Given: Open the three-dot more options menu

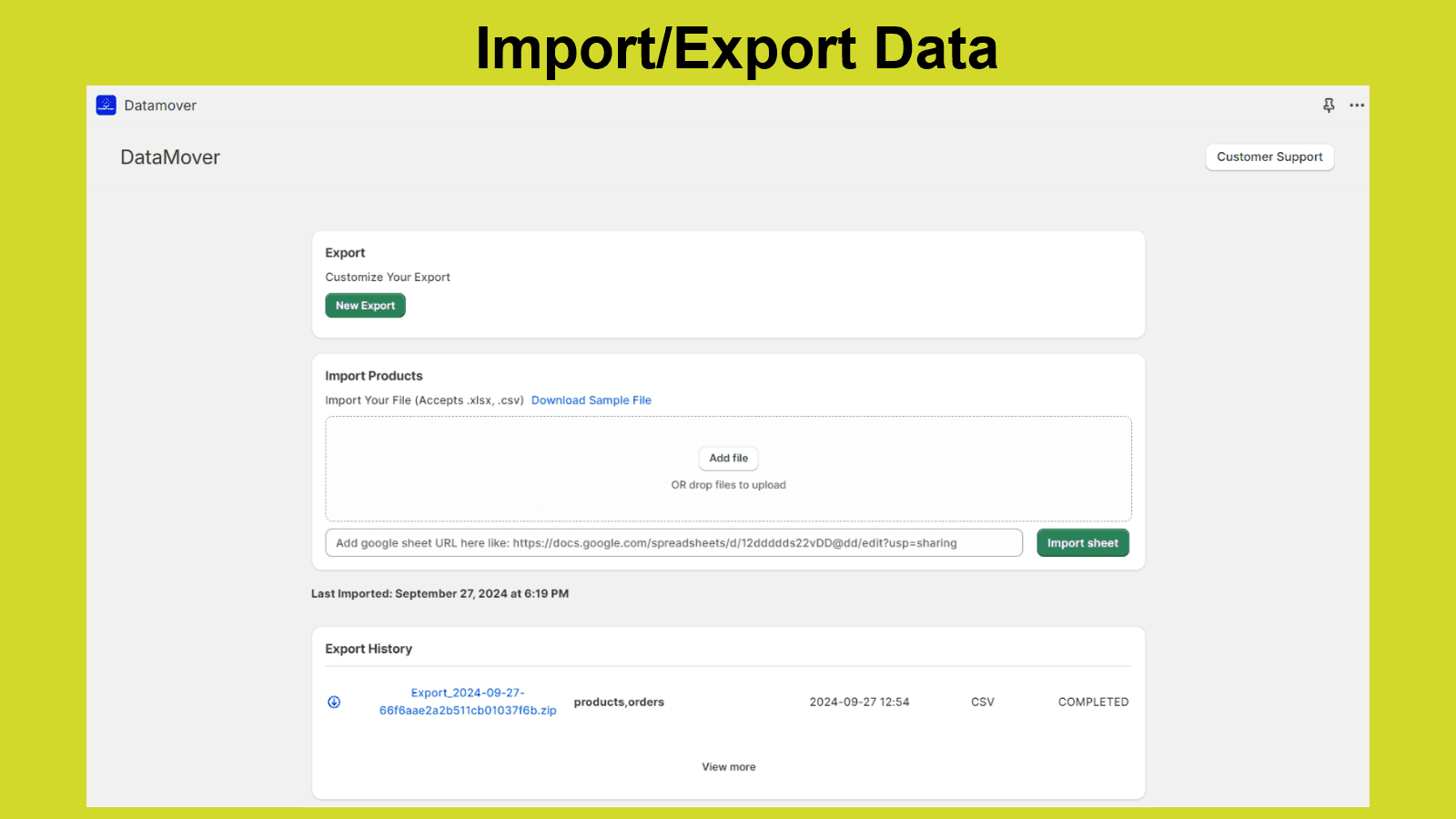Looking at the screenshot, I should 1357,106.
